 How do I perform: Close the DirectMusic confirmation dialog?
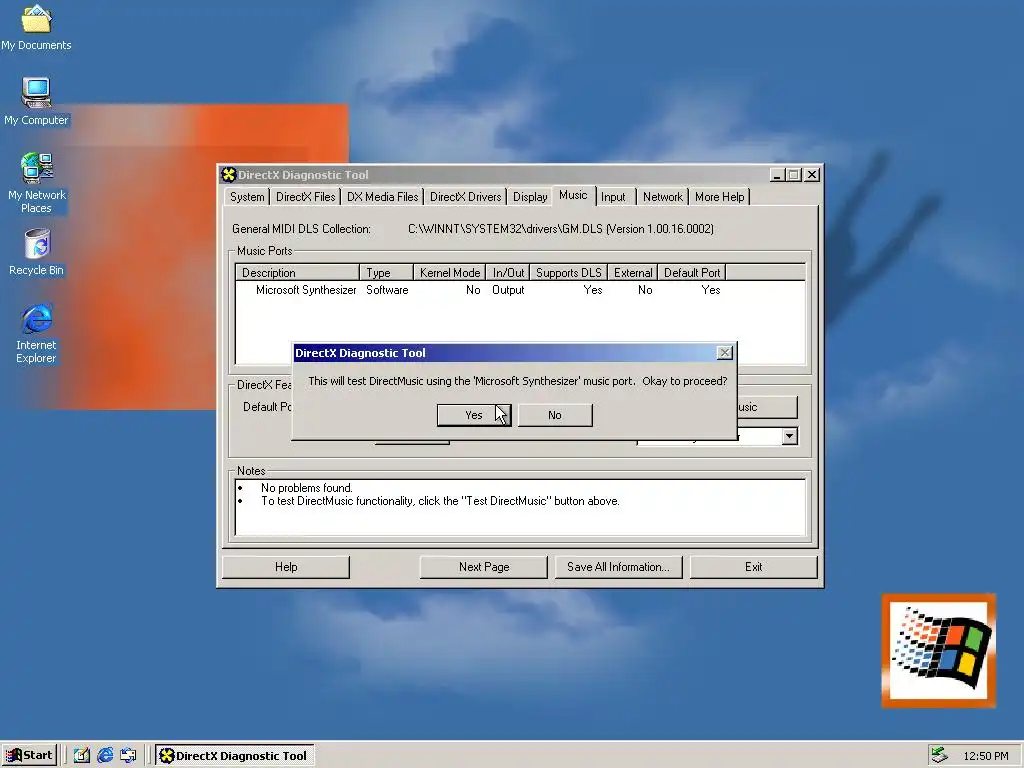coord(725,353)
